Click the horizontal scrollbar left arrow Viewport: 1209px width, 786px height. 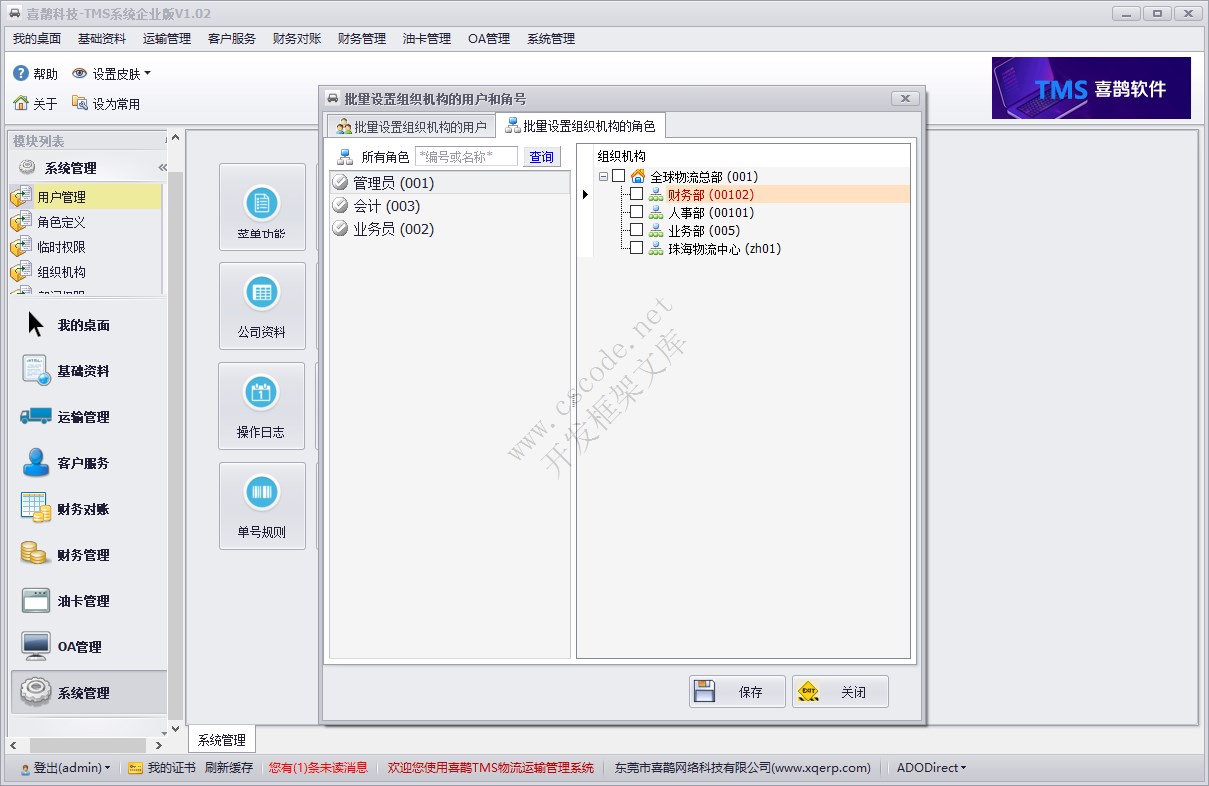click(13, 745)
